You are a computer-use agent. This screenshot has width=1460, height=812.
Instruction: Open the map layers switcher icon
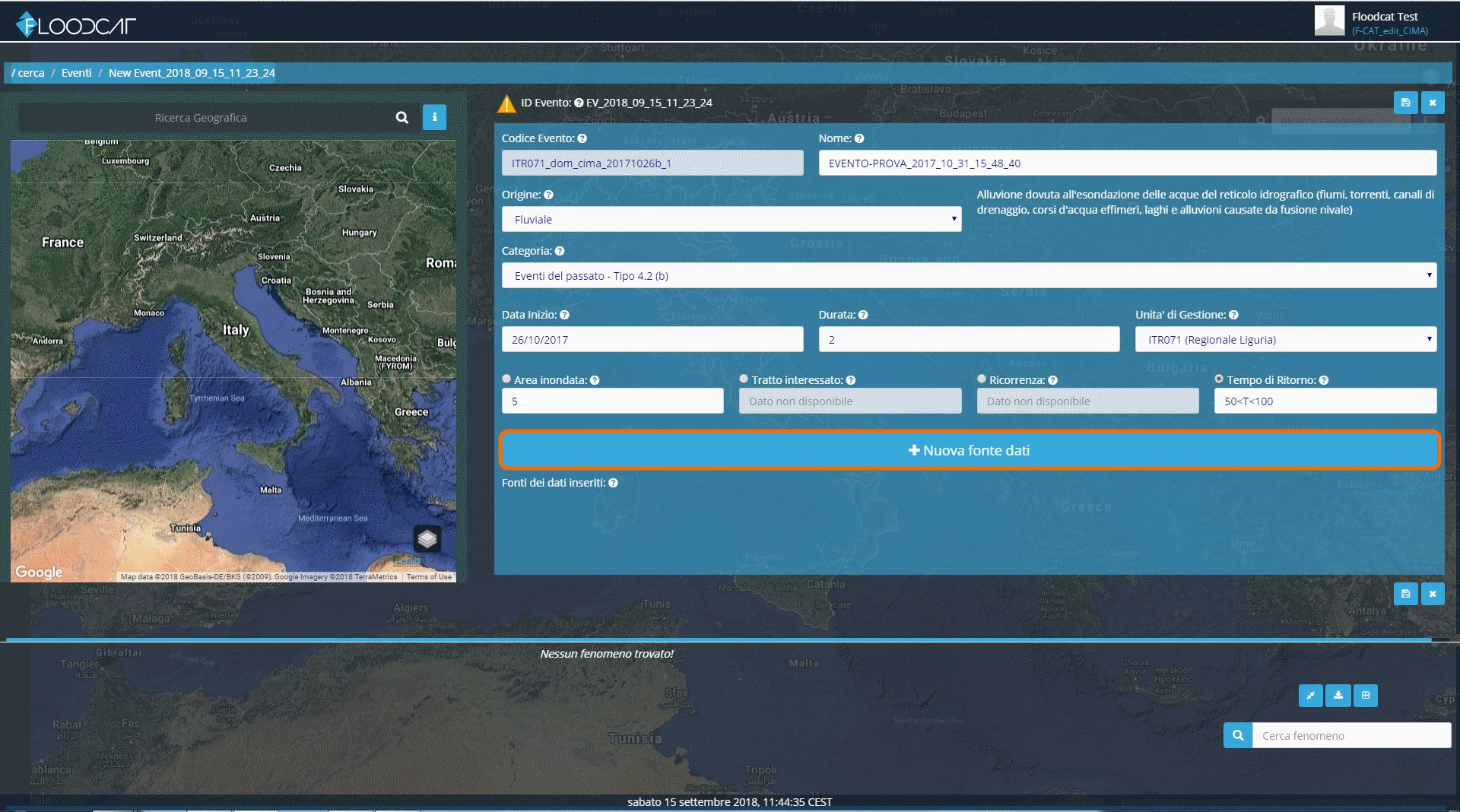pos(427,539)
